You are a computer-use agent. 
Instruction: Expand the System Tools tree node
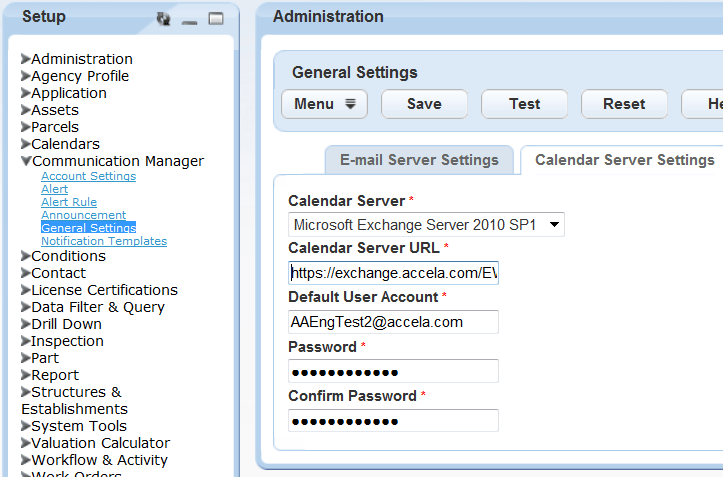(x=26, y=426)
